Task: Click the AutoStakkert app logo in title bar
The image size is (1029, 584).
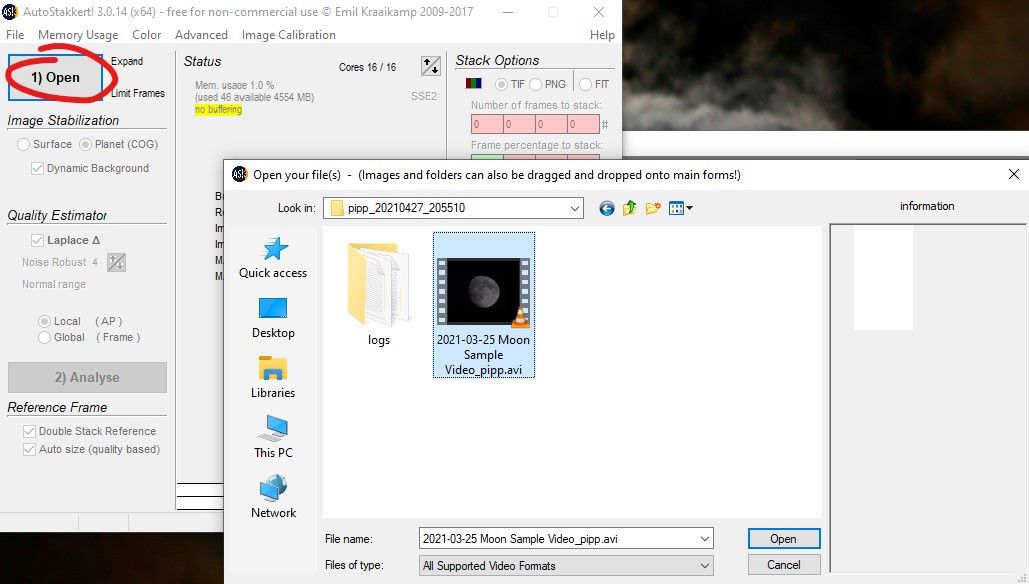Action: [x=10, y=12]
